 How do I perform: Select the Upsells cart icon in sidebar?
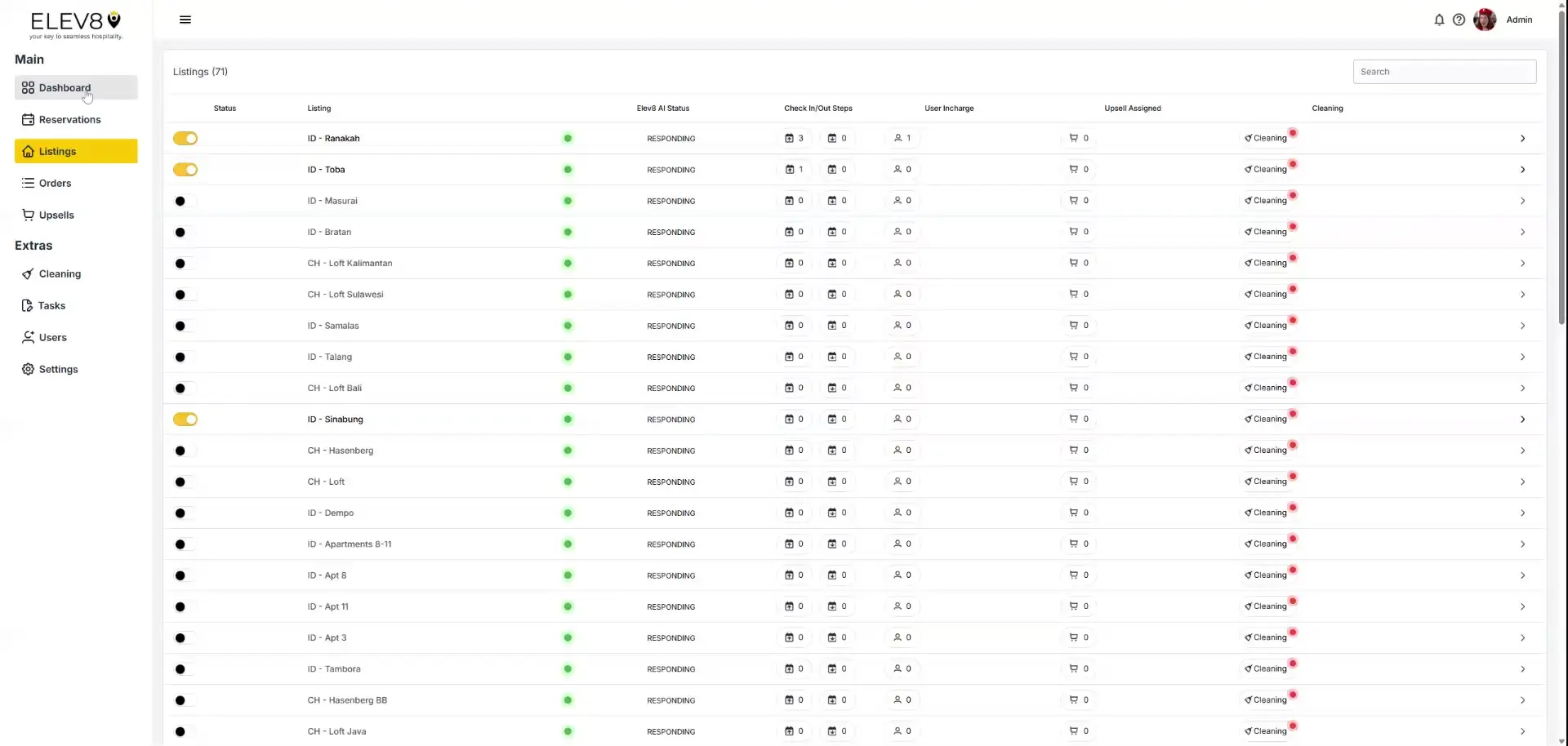(29, 215)
